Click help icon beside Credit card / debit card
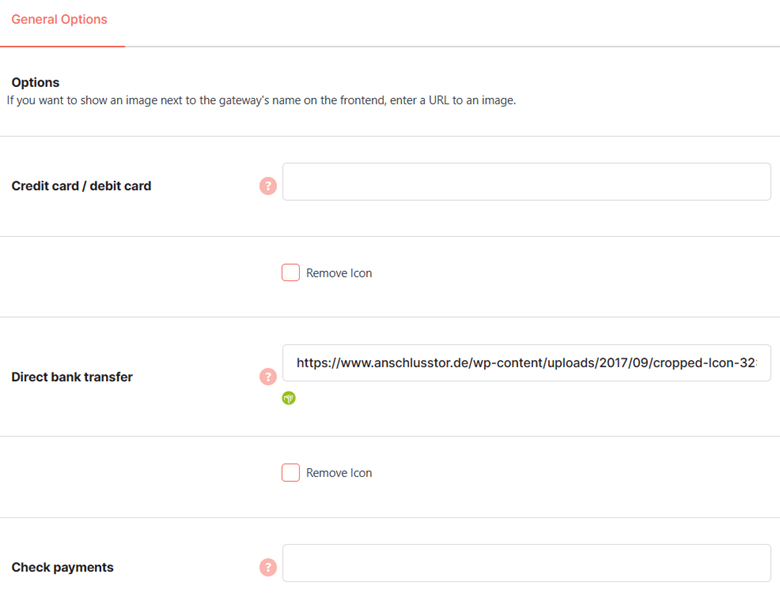780x608 pixels. click(x=268, y=186)
